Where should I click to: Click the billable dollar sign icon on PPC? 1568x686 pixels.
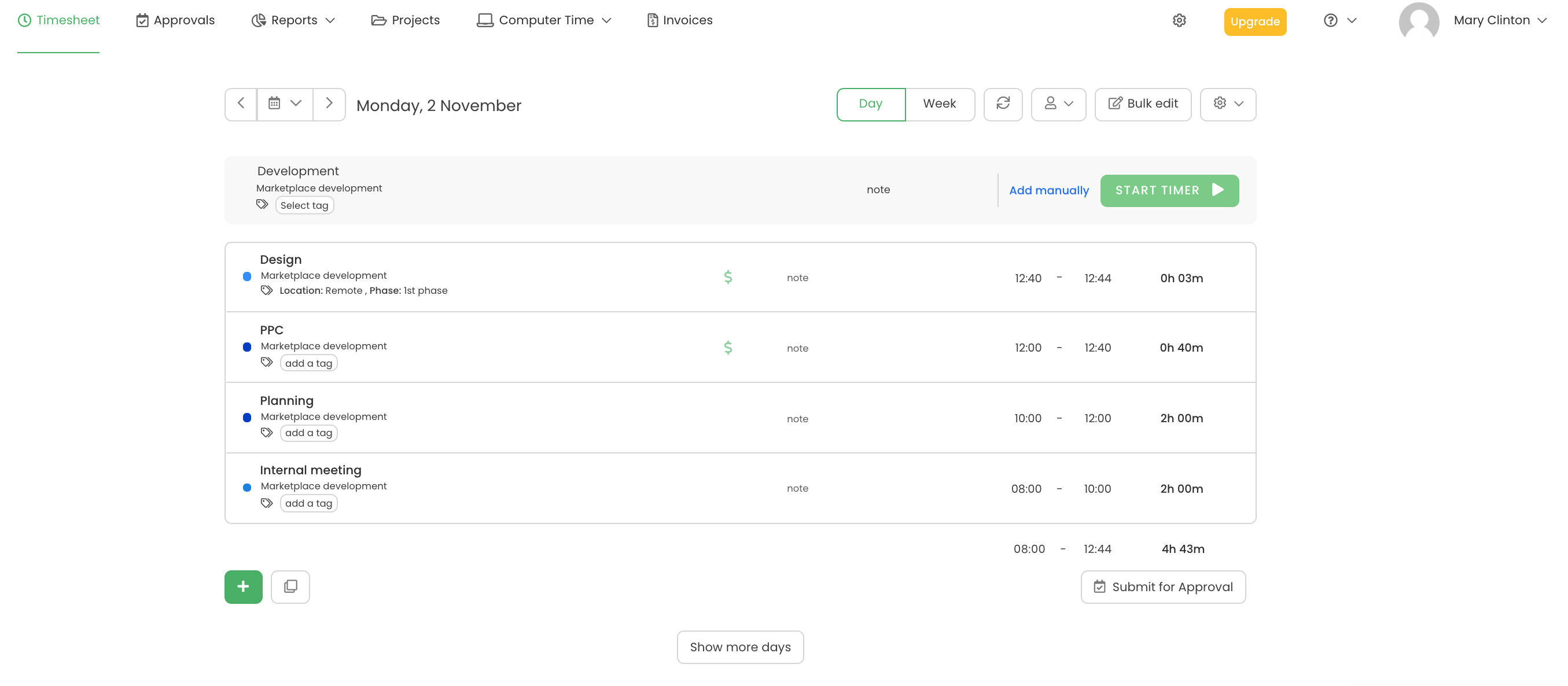click(729, 347)
